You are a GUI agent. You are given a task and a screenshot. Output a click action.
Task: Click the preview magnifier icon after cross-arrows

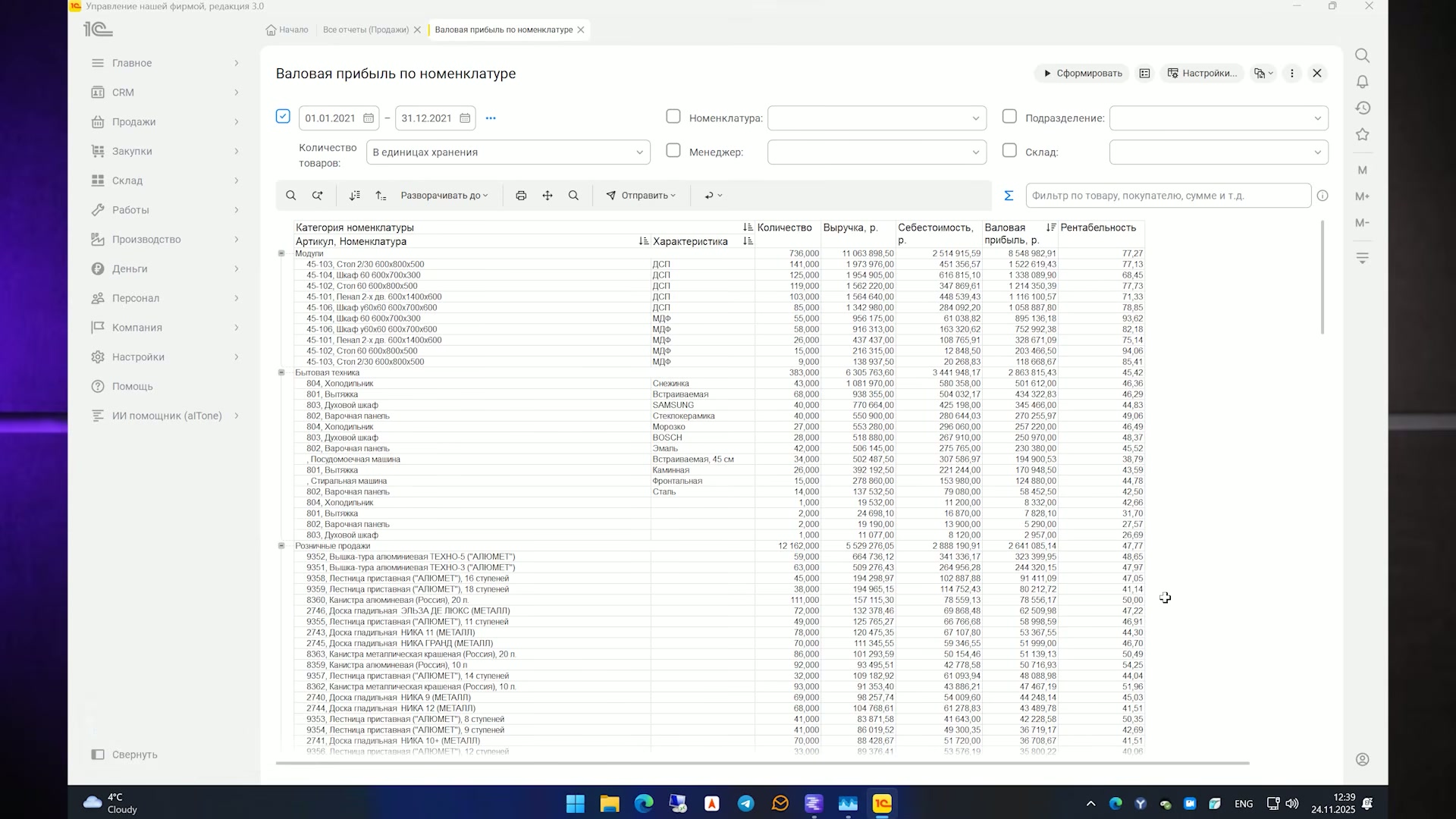[x=574, y=196]
